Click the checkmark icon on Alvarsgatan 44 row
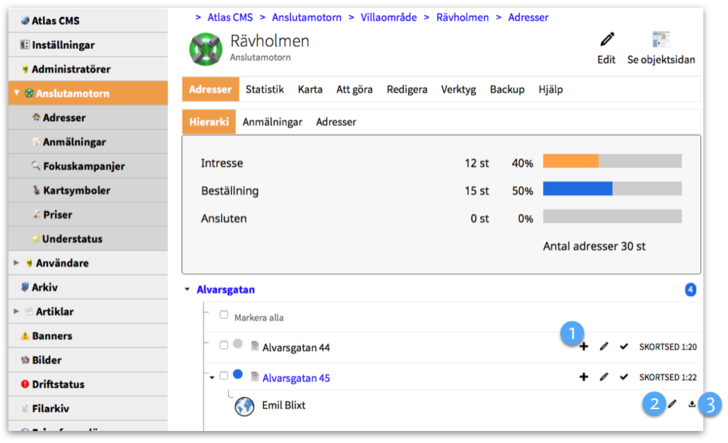This screenshot has width=728, height=443. click(624, 347)
